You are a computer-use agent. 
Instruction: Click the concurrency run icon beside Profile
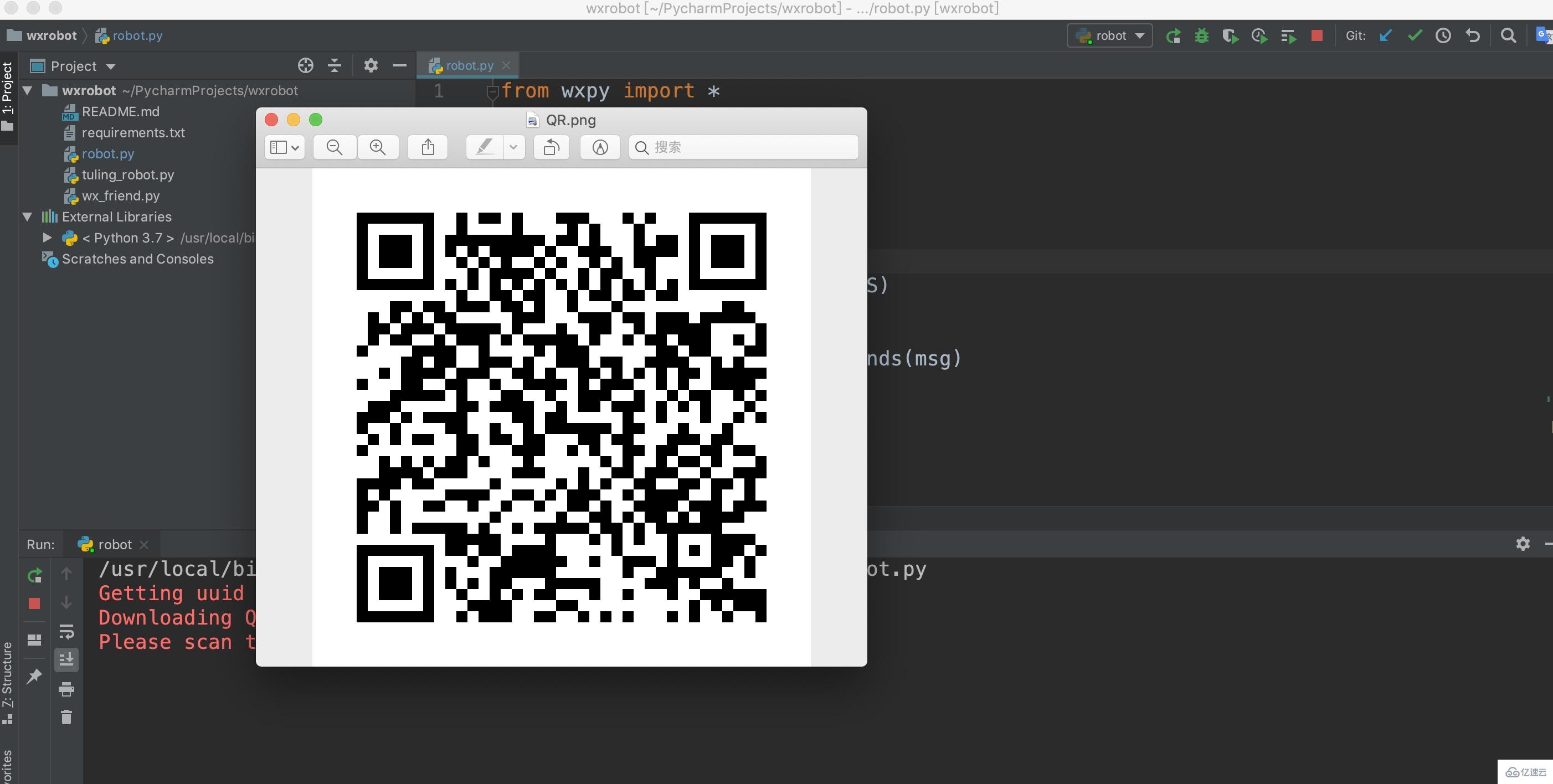click(1288, 36)
